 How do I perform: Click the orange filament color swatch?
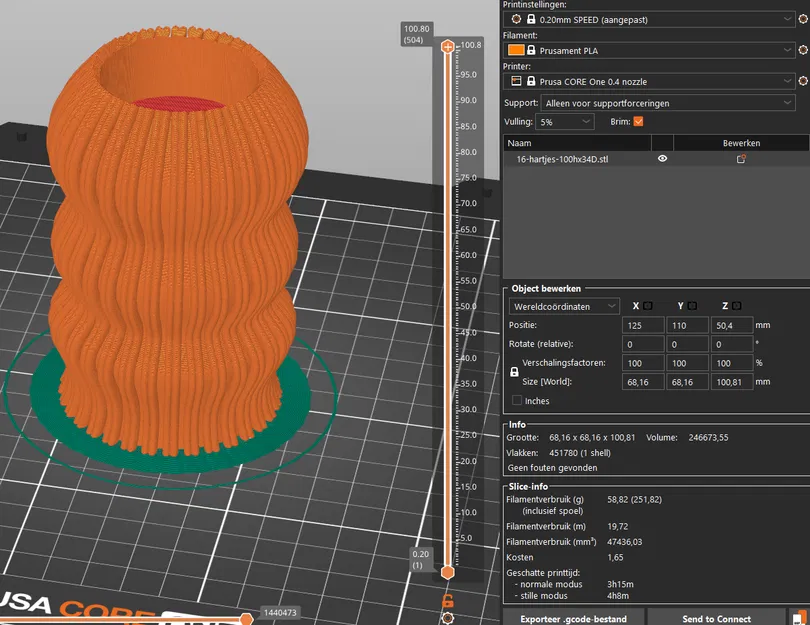click(516, 49)
